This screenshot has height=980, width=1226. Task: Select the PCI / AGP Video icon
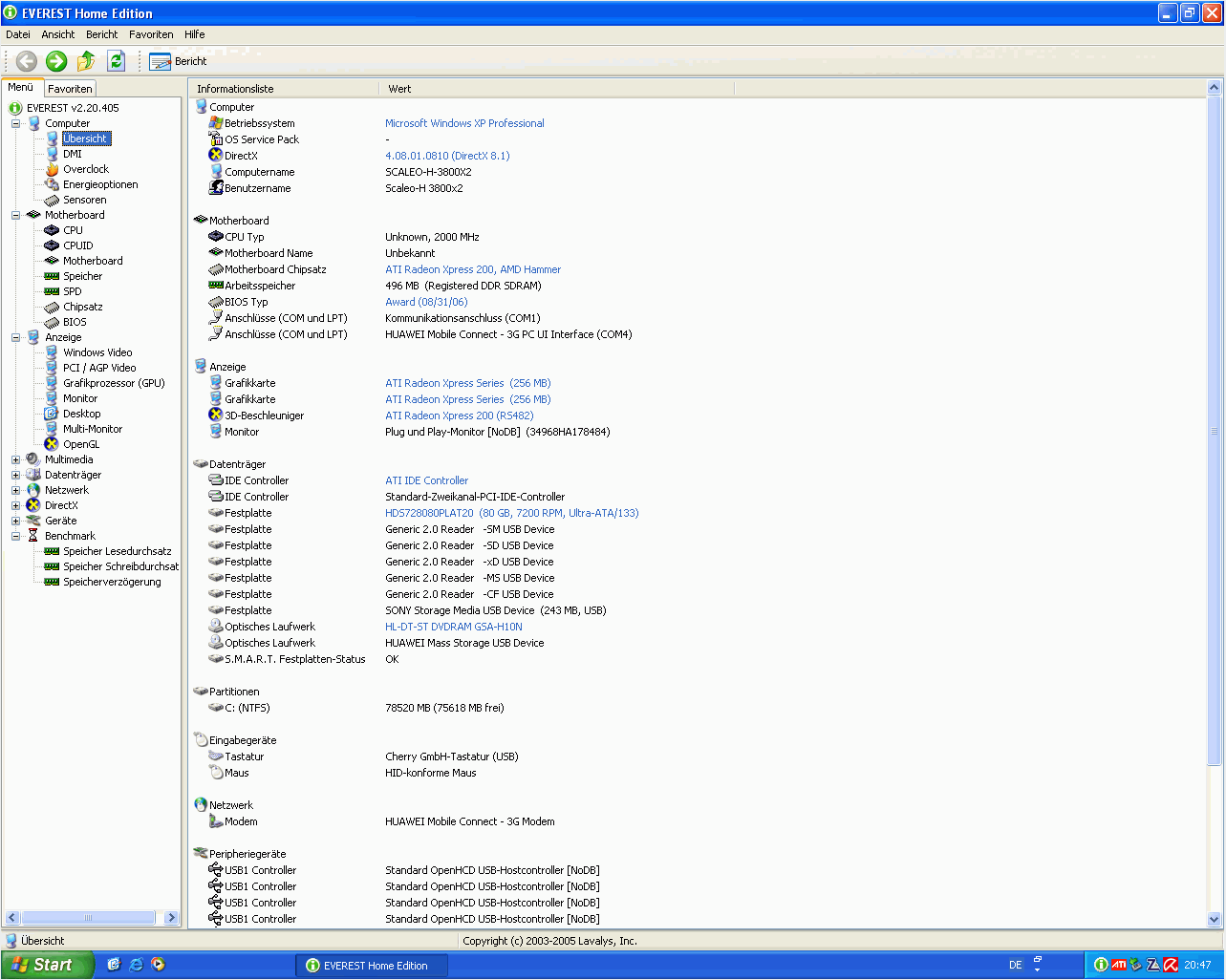pos(52,368)
